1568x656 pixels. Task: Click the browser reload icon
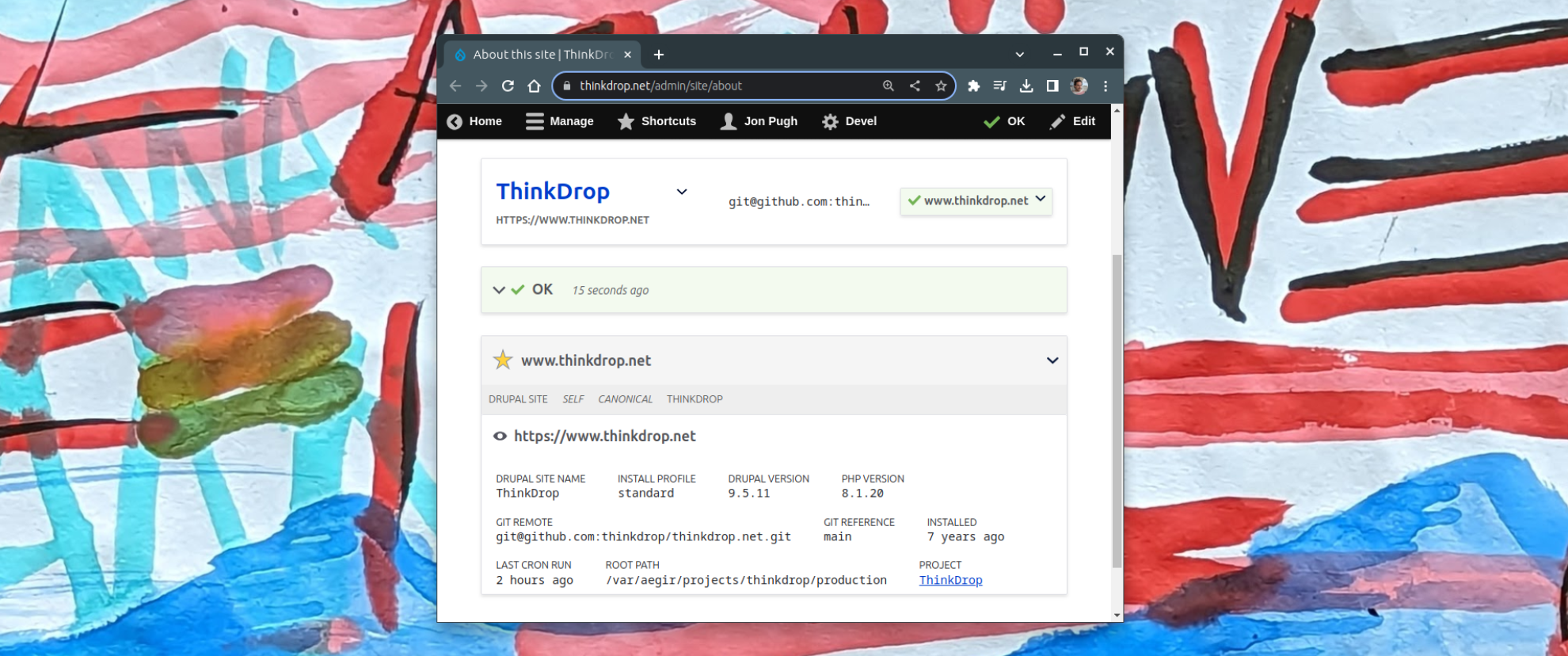click(x=508, y=86)
